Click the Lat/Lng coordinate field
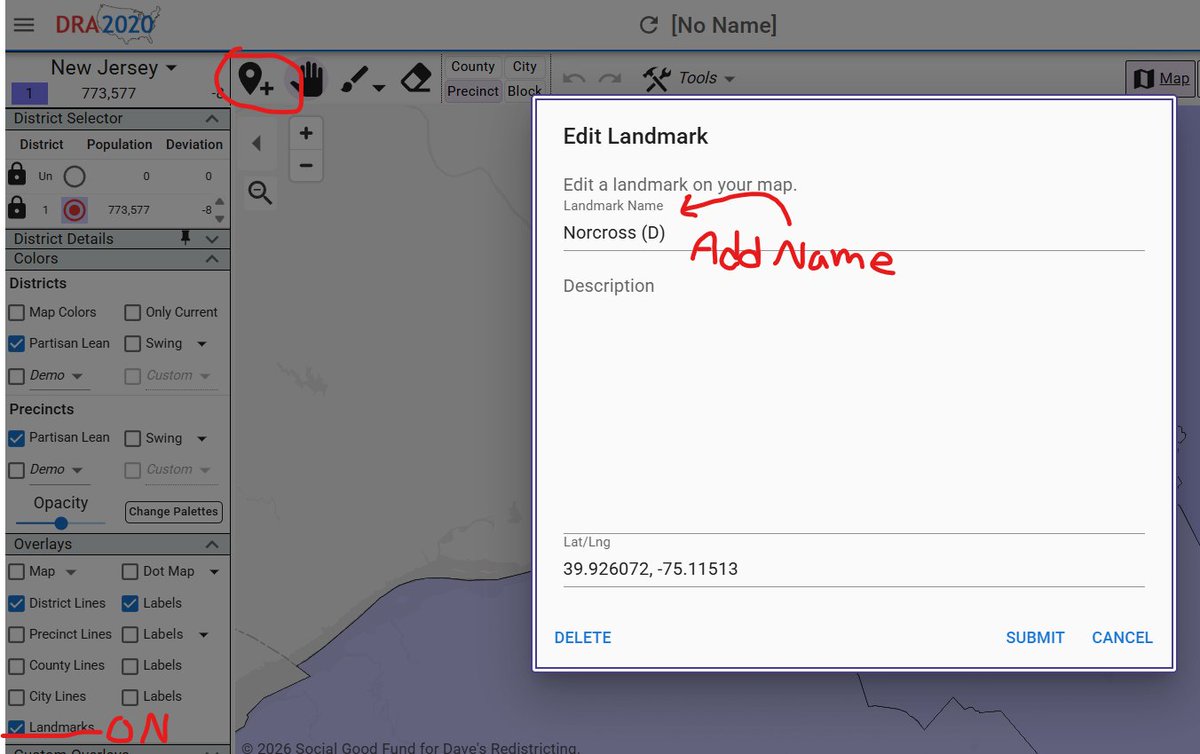 click(x=854, y=570)
